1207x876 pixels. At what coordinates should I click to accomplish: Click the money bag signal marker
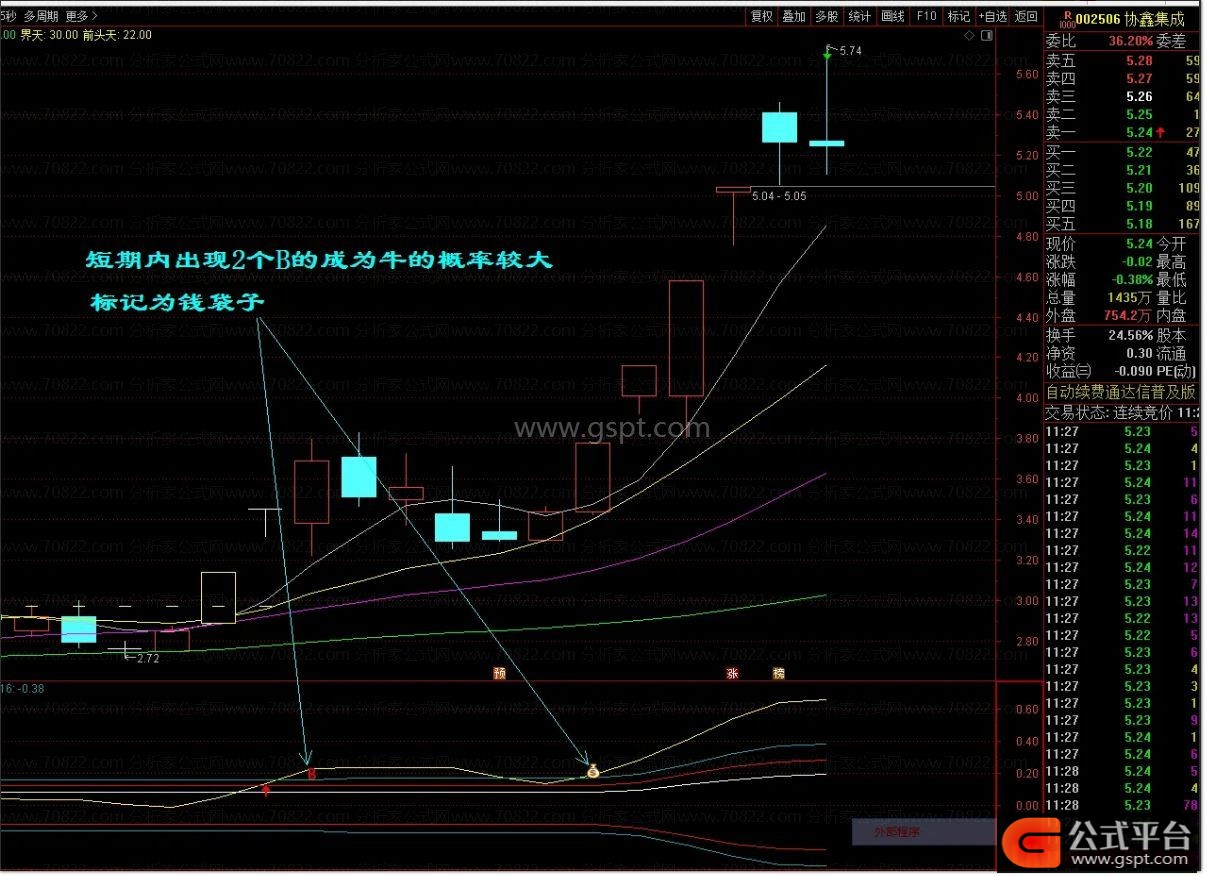[x=592, y=771]
